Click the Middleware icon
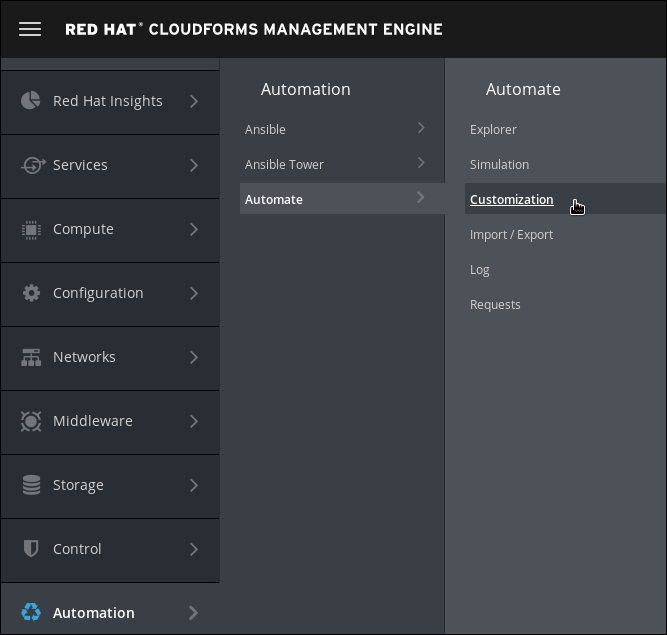 coord(31,421)
